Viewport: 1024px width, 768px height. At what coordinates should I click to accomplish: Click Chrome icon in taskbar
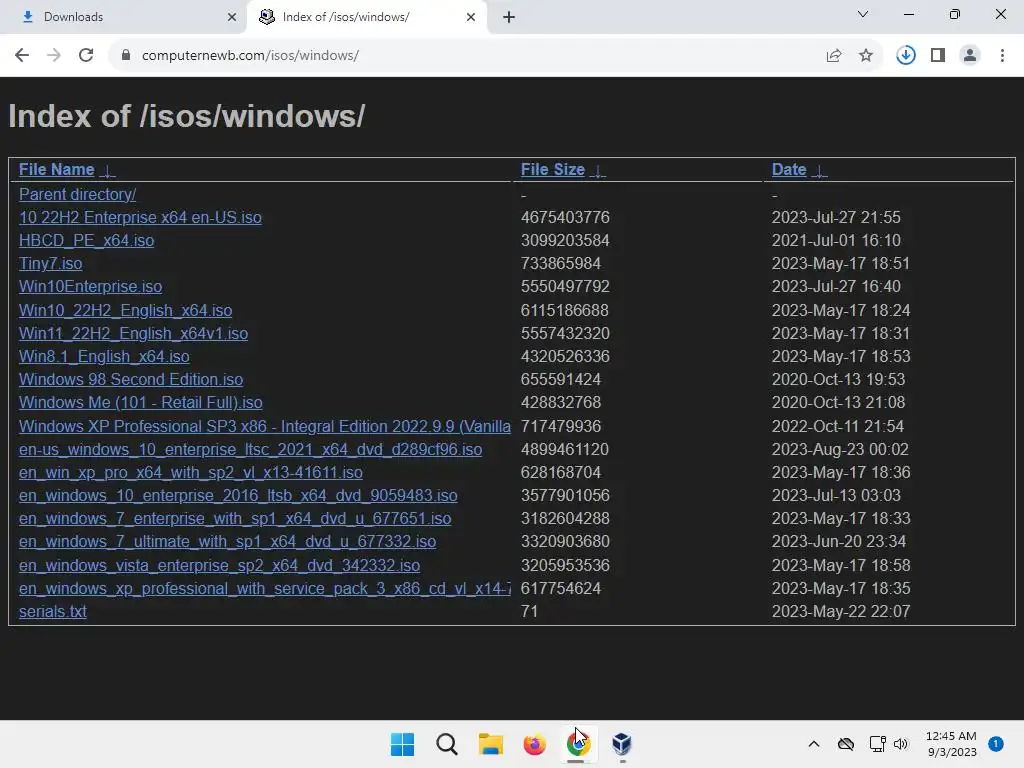point(578,744)
